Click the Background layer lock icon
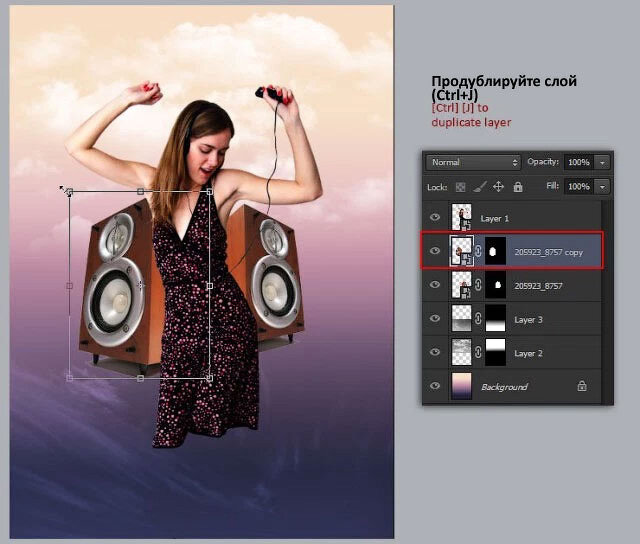Image resolution: width=640 pixels, height=544 pixels. [x=582, y=386]
